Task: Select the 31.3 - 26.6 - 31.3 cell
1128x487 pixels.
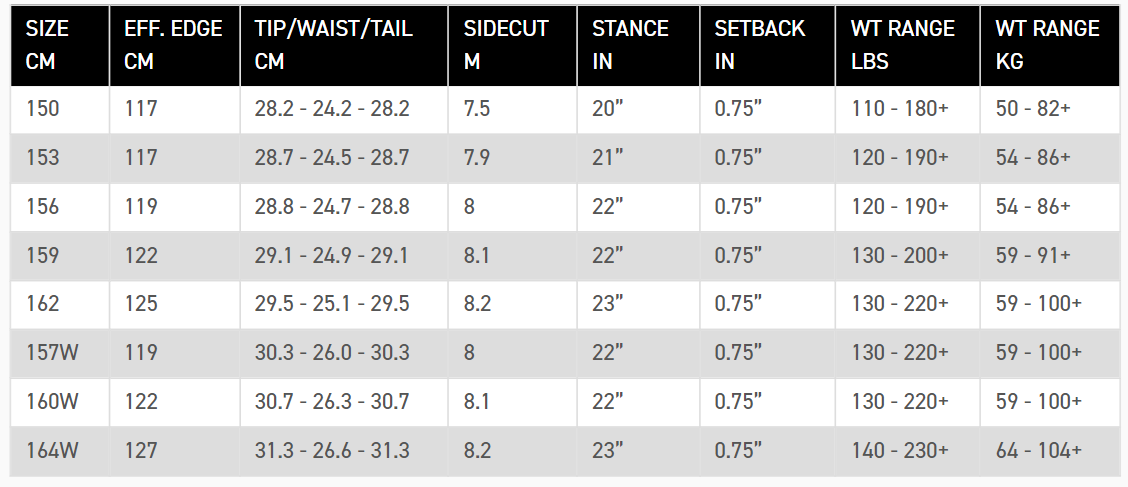Action: pyautogui.click(x=332, y=451)
